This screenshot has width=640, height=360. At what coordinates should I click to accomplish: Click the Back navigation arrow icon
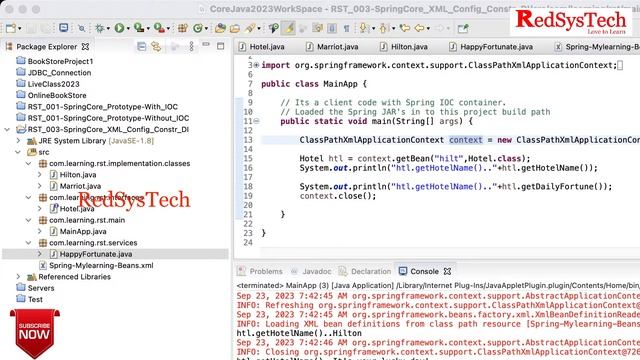(x=419, y=28)
